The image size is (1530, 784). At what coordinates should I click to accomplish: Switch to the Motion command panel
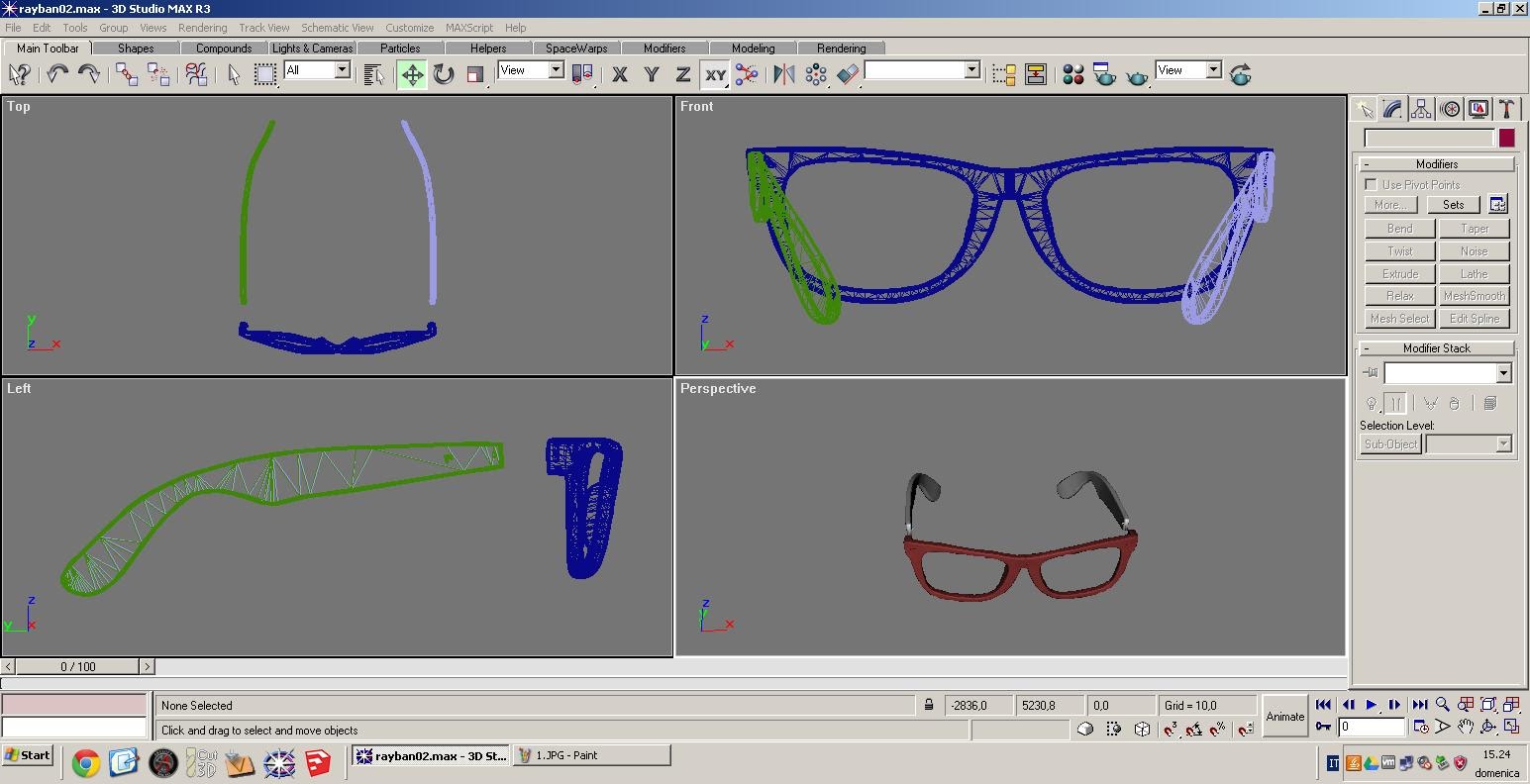[1450, 109]
